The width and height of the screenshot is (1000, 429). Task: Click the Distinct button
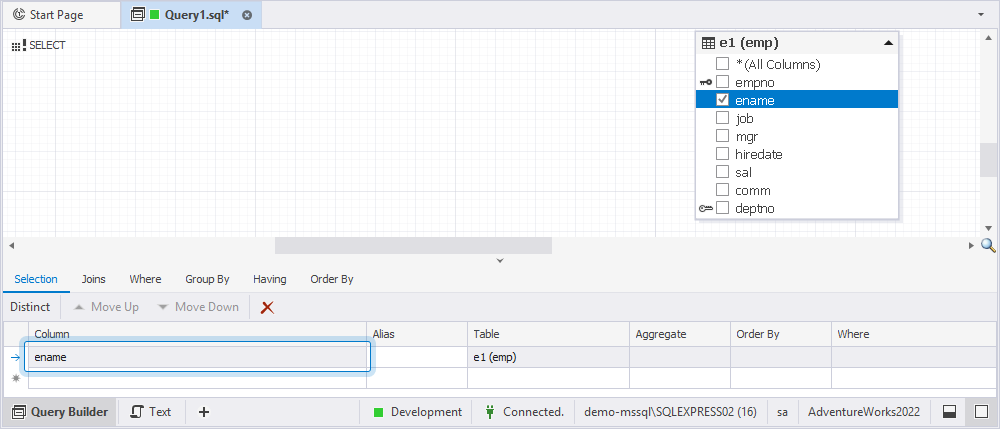[30, 307]
